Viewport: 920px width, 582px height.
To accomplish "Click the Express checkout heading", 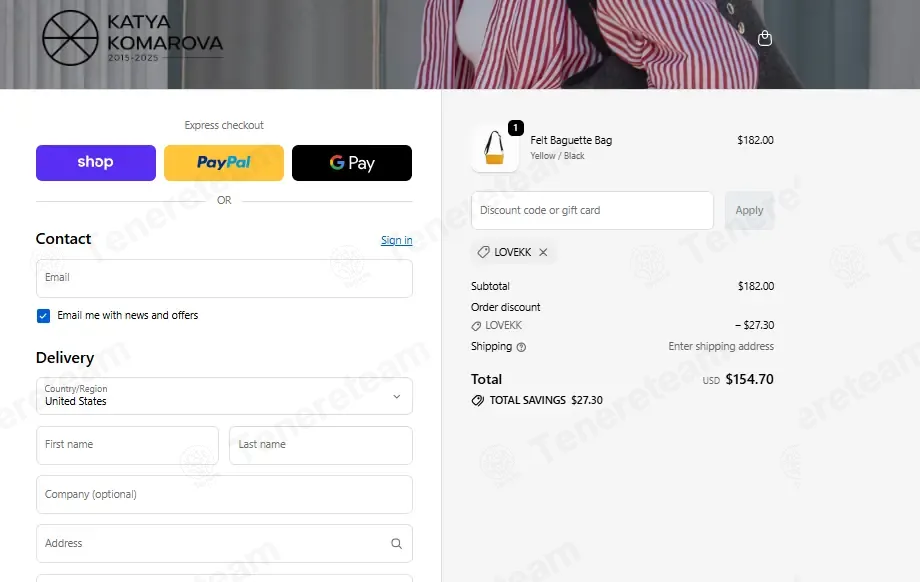I will pyautogui.click(x=224, y=125).
